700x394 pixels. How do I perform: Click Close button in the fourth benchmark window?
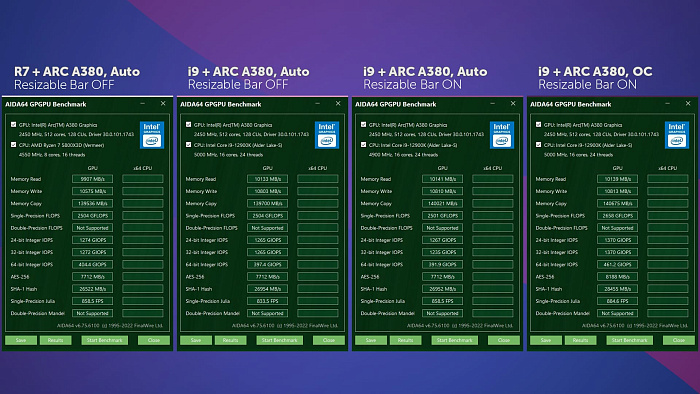coord(679,340)
